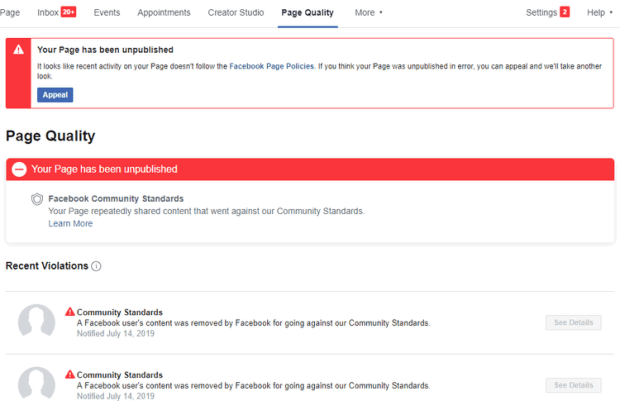This screenshot has width=620, height=415.
Task: Click the blue Appeal button
Action: coord(55,95)
